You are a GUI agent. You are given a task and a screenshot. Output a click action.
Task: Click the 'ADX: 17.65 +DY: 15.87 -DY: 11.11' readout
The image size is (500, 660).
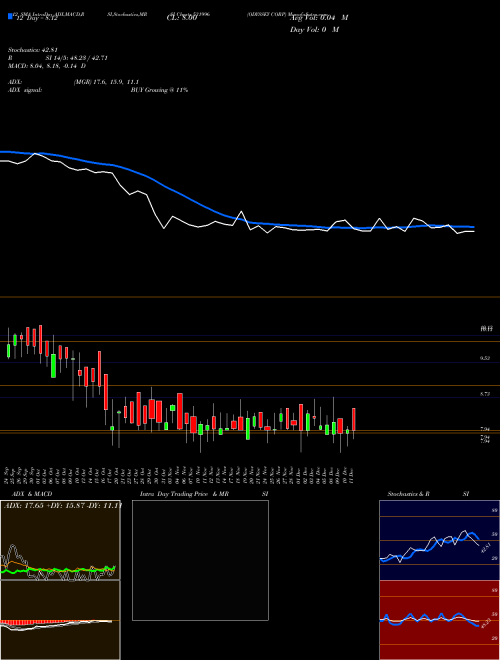pyautogui.click(x=62, y=505)
